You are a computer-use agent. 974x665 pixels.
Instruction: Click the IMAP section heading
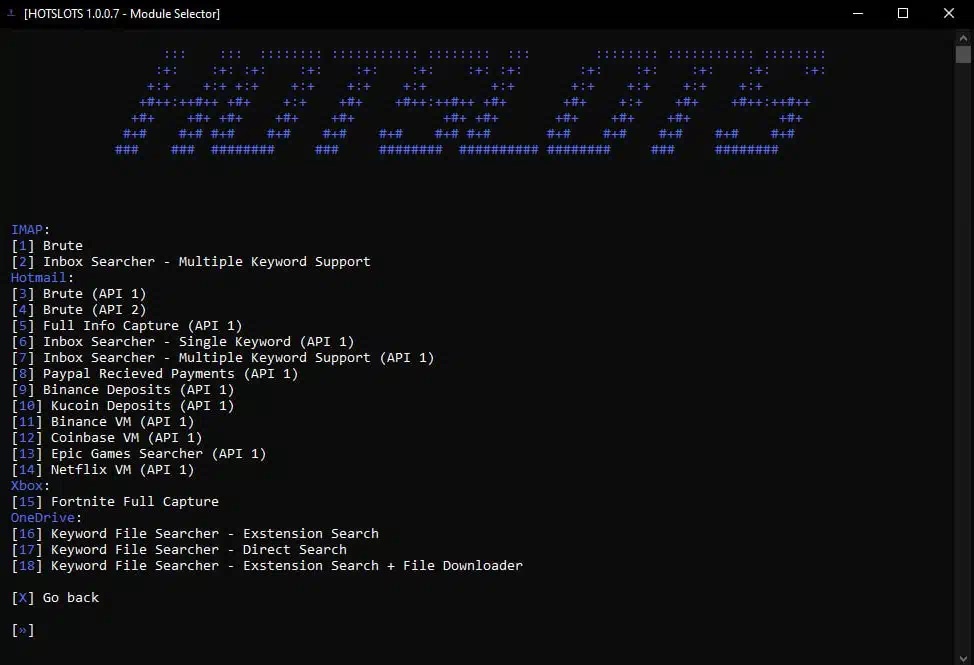tap(30, 230)
